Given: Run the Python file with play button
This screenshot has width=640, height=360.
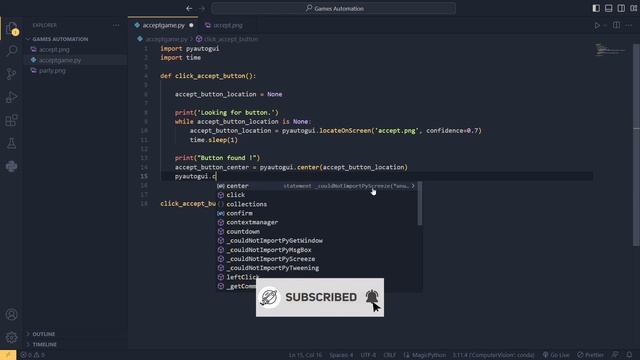Looking at the screenshot, I should pos(597,25).
